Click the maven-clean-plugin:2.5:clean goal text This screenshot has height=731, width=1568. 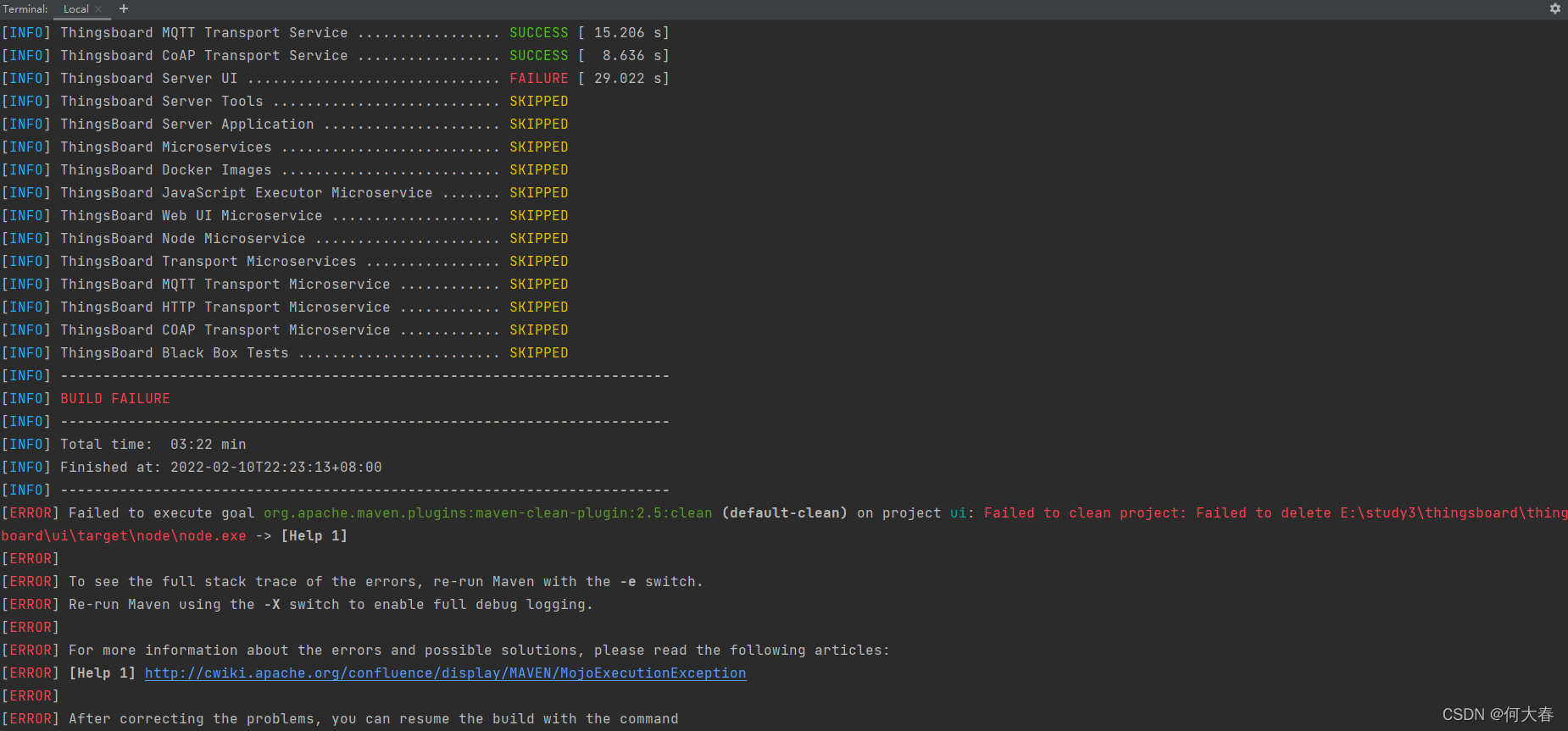coord(487,513)
